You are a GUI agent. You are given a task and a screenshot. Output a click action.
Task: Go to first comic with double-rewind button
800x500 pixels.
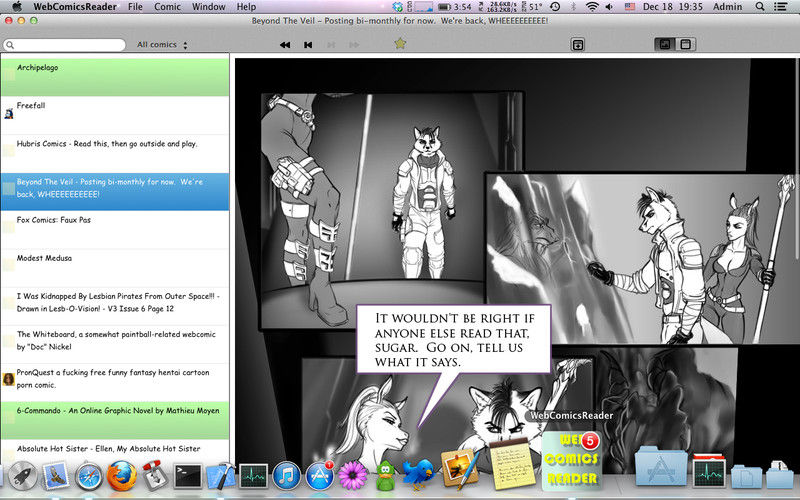(x=285, y=45)
